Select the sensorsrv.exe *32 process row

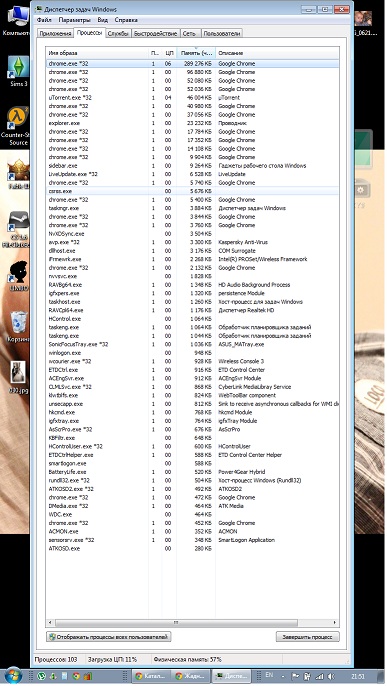pos(192,540)
